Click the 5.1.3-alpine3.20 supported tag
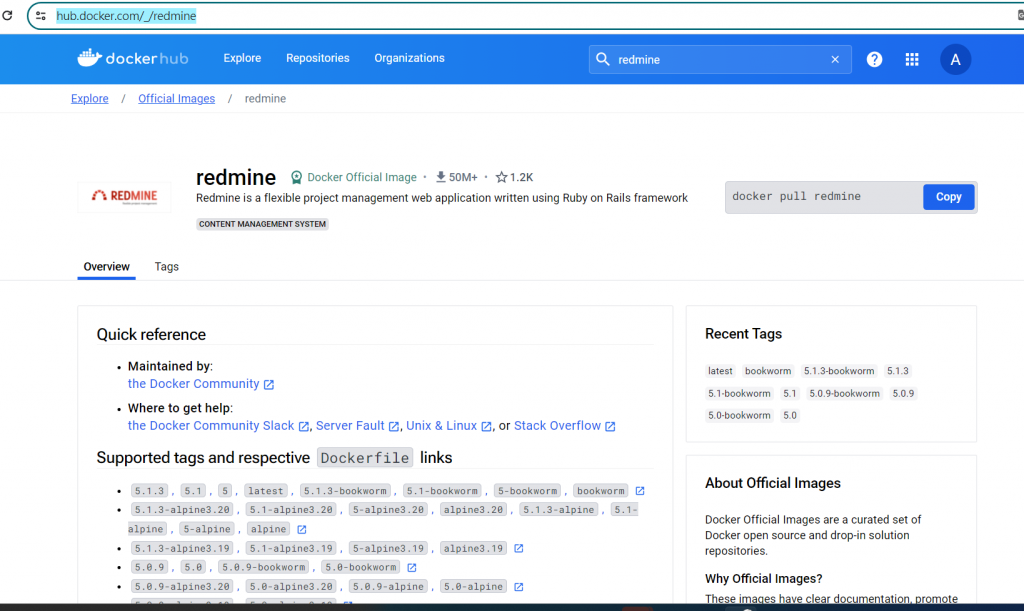This screenshot has height=611, width=1024. point(182,510)
